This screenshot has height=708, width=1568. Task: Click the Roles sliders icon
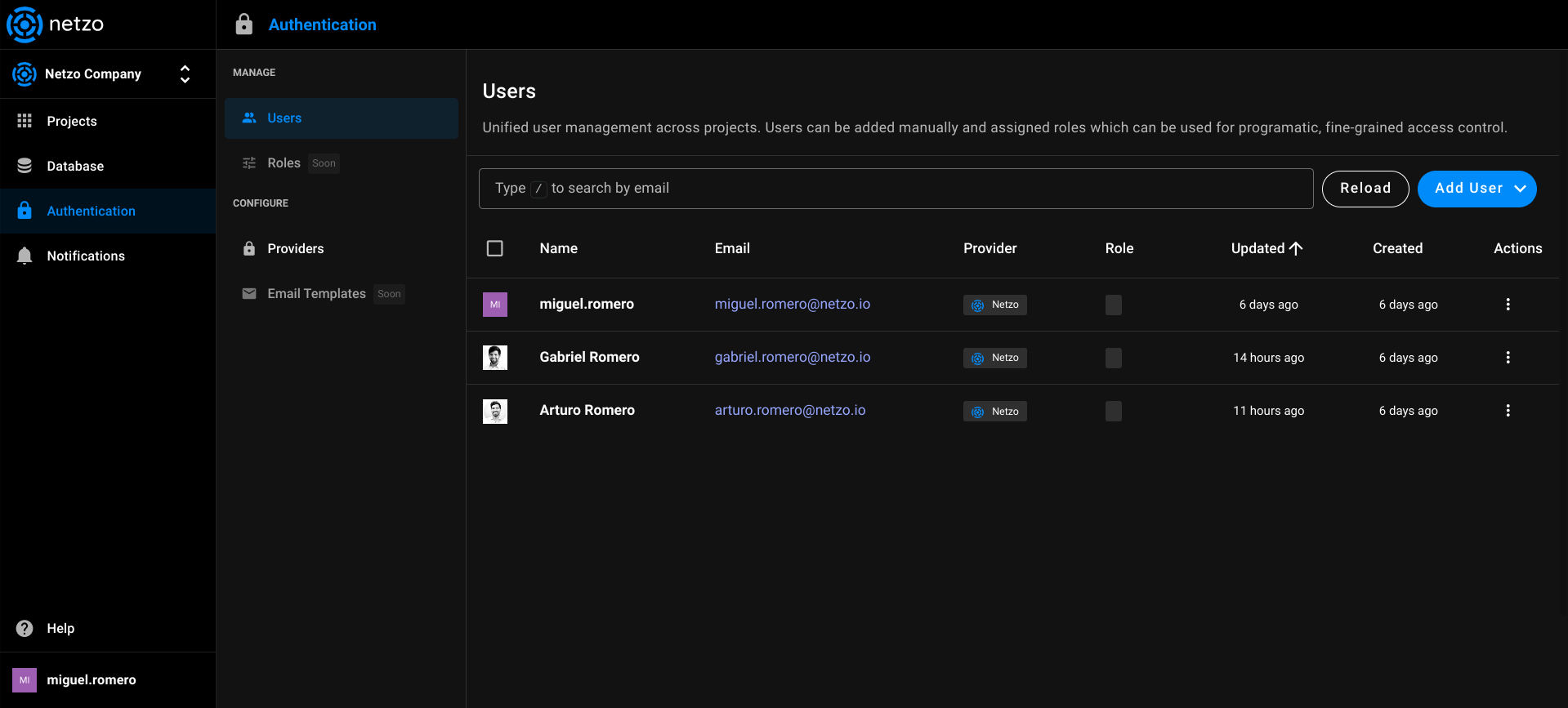249,163
